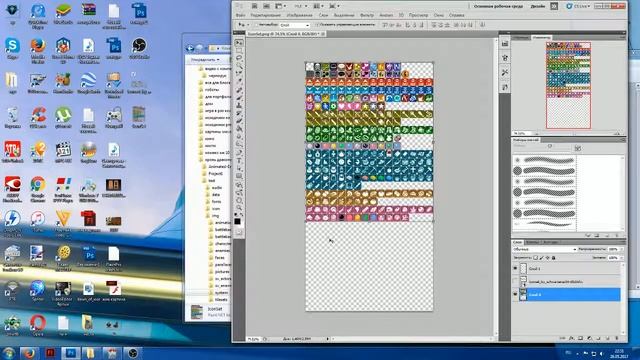Image resolution: width=640 pixels, height=360 pixels.
Task: Switch to Дизайн workspace
Action: (538, 6)
